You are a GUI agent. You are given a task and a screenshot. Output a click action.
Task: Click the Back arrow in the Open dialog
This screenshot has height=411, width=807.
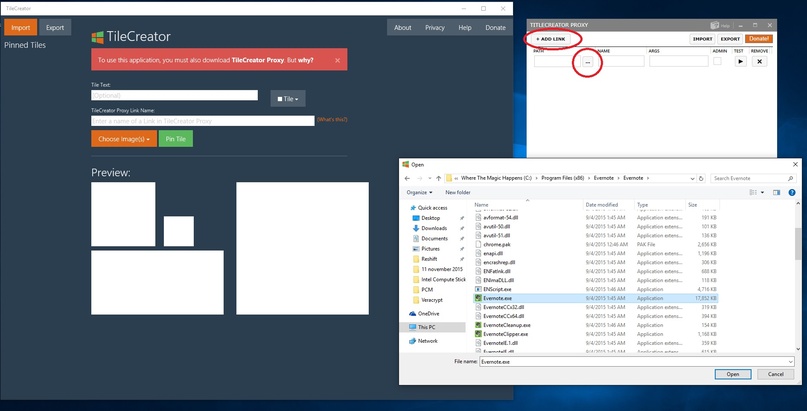tap(407, 178)
